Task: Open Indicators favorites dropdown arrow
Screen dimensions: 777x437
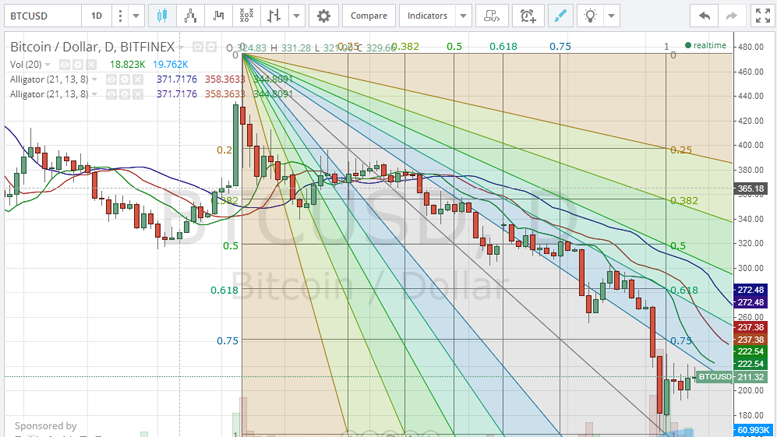Action: [x=463, y=16]
